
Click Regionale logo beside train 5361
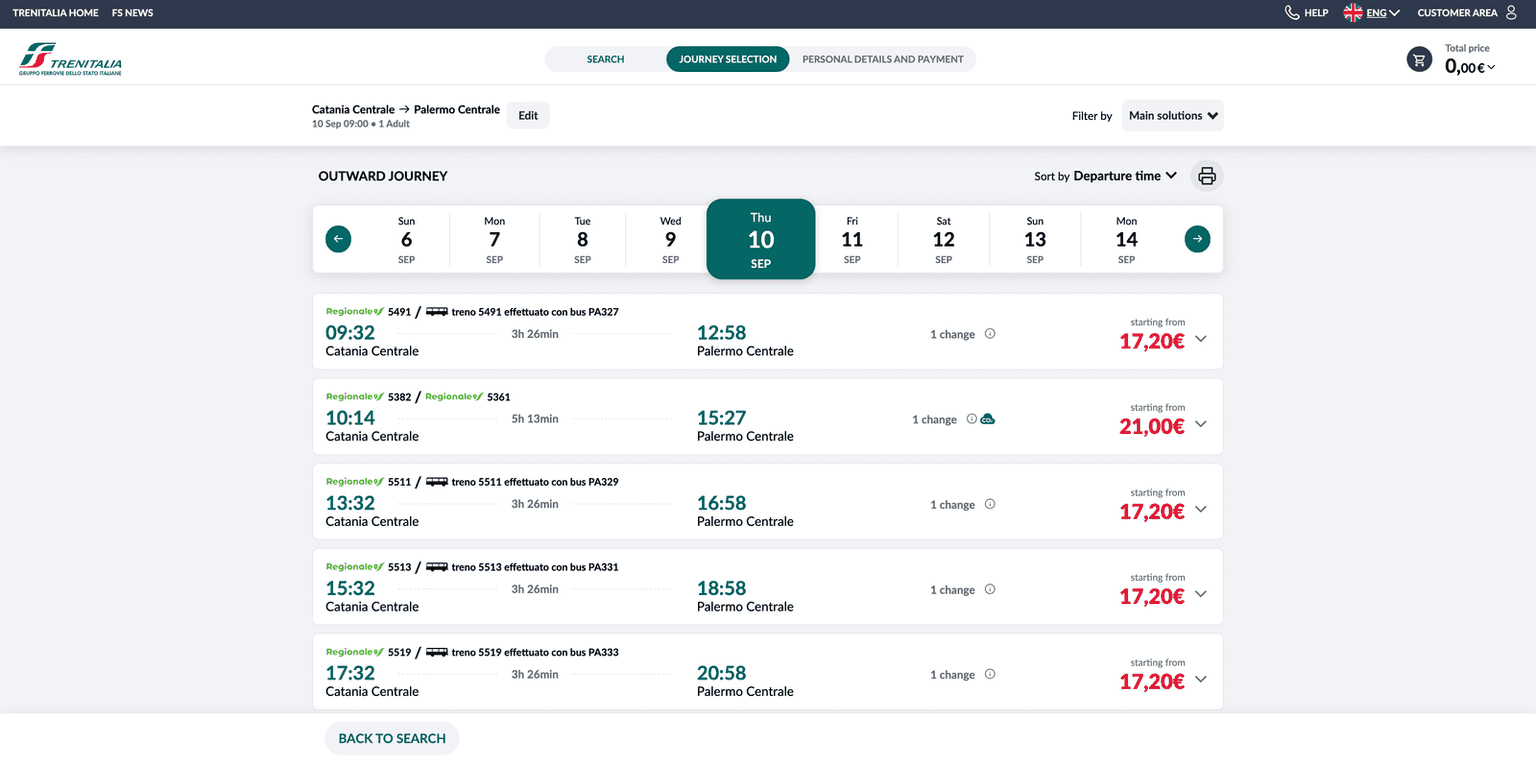coord(454,397)
